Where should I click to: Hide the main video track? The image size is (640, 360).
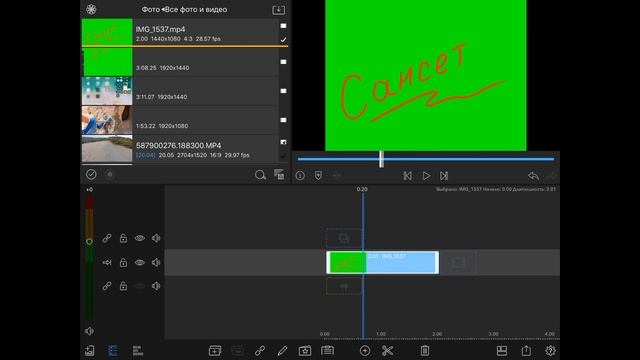pos(140,262)
